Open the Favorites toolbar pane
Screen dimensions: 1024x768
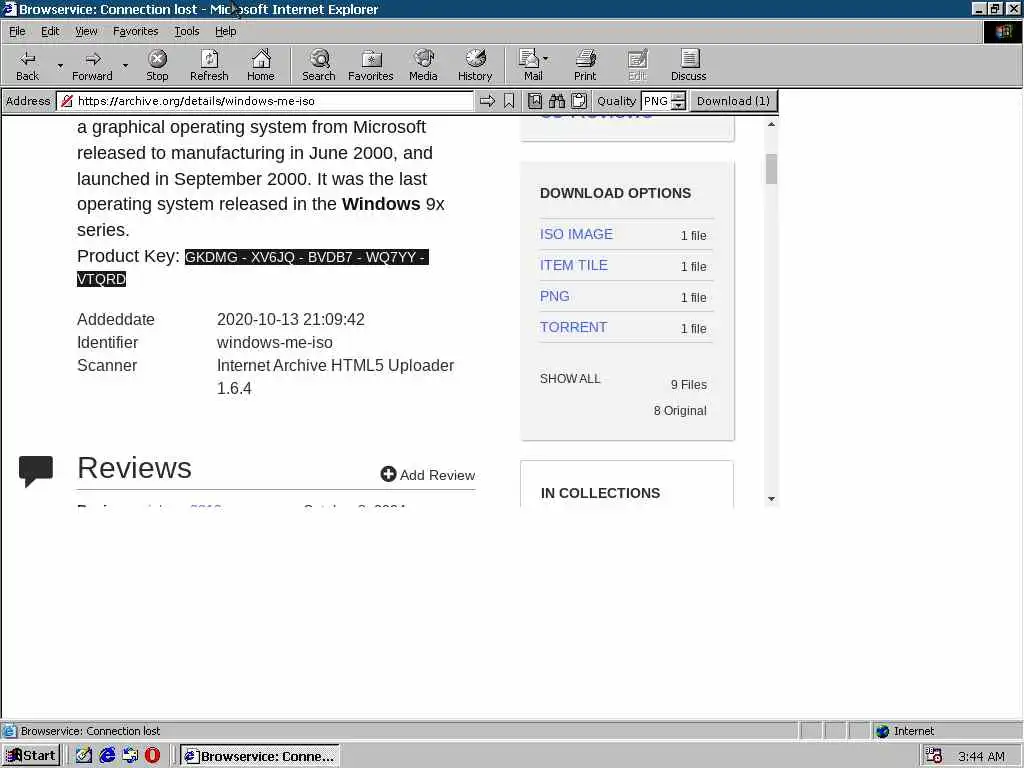coord(370,65)
